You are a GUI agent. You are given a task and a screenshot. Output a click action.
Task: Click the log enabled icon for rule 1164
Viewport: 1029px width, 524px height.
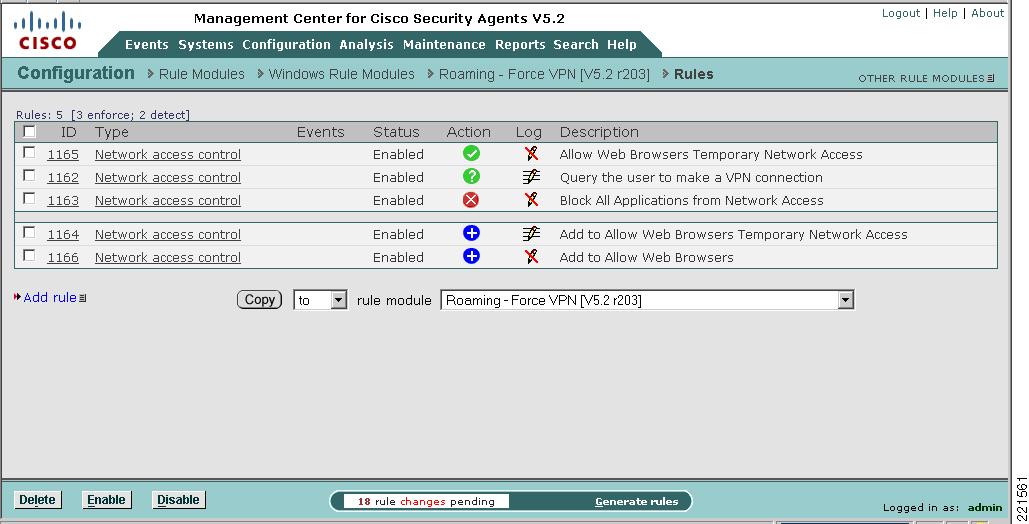tap(532, 234)
